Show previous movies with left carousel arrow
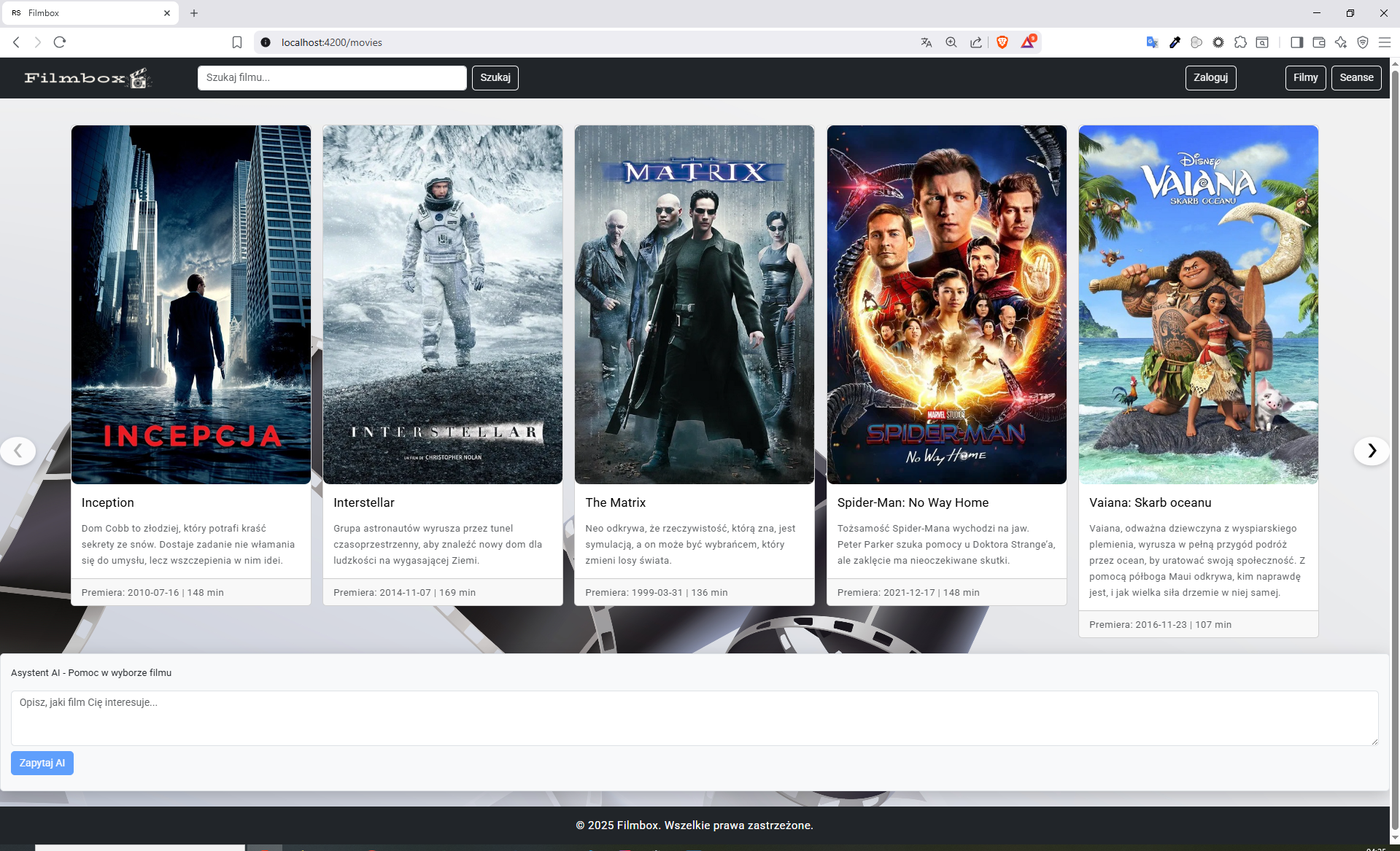Image resolution: width=1400 pixels, height=851 pixels. pos(18,451)
